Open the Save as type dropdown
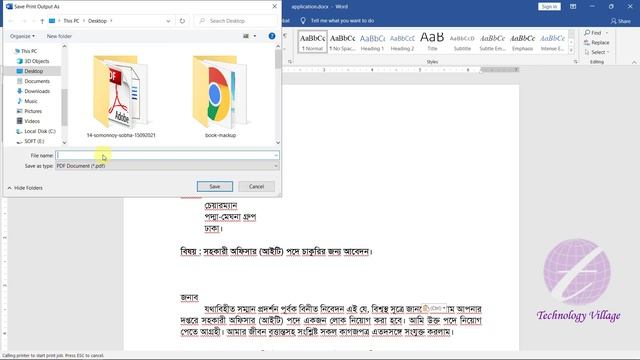 [167, 166]
